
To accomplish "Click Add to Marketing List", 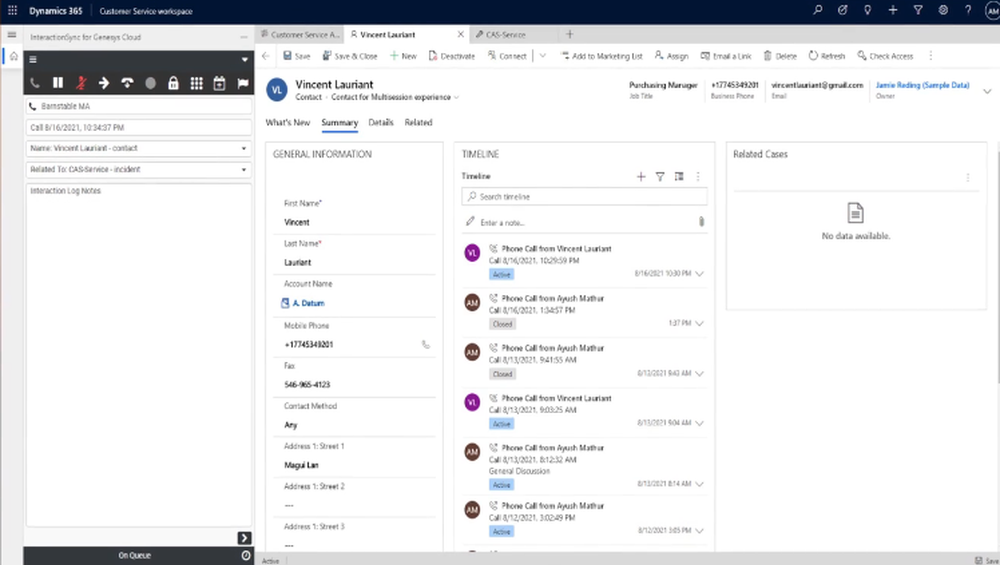I will coord(601,56).
